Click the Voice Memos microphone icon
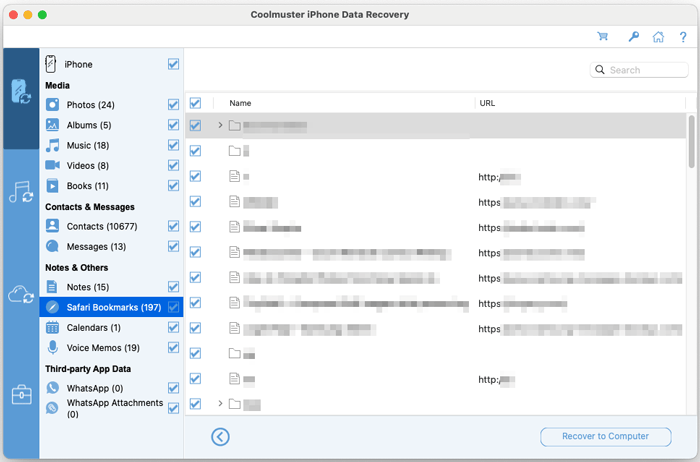Viewport: 700px width, 462px height. click(52, 347)
